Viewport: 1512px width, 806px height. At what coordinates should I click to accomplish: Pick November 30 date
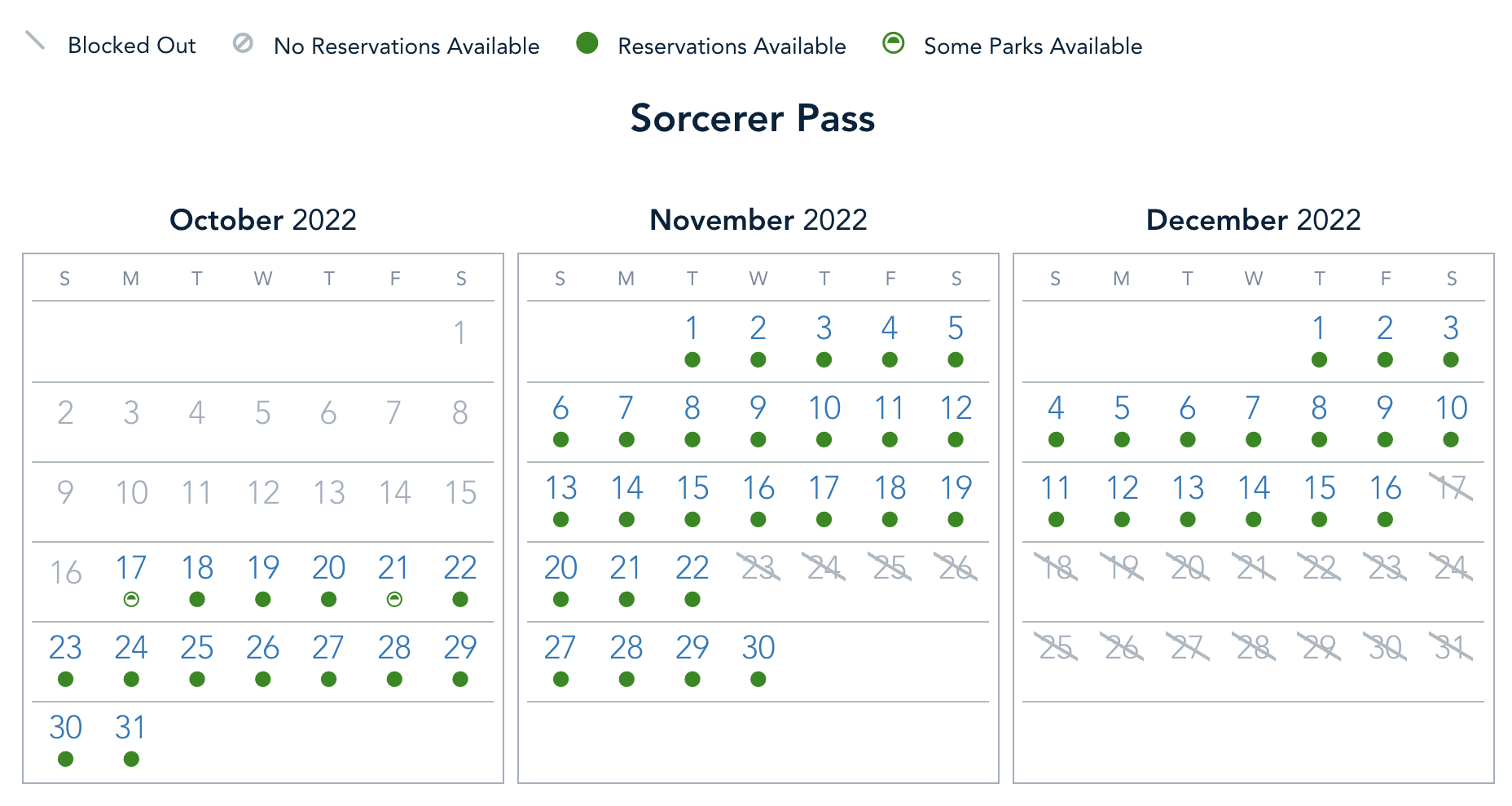tap(758, 648)
